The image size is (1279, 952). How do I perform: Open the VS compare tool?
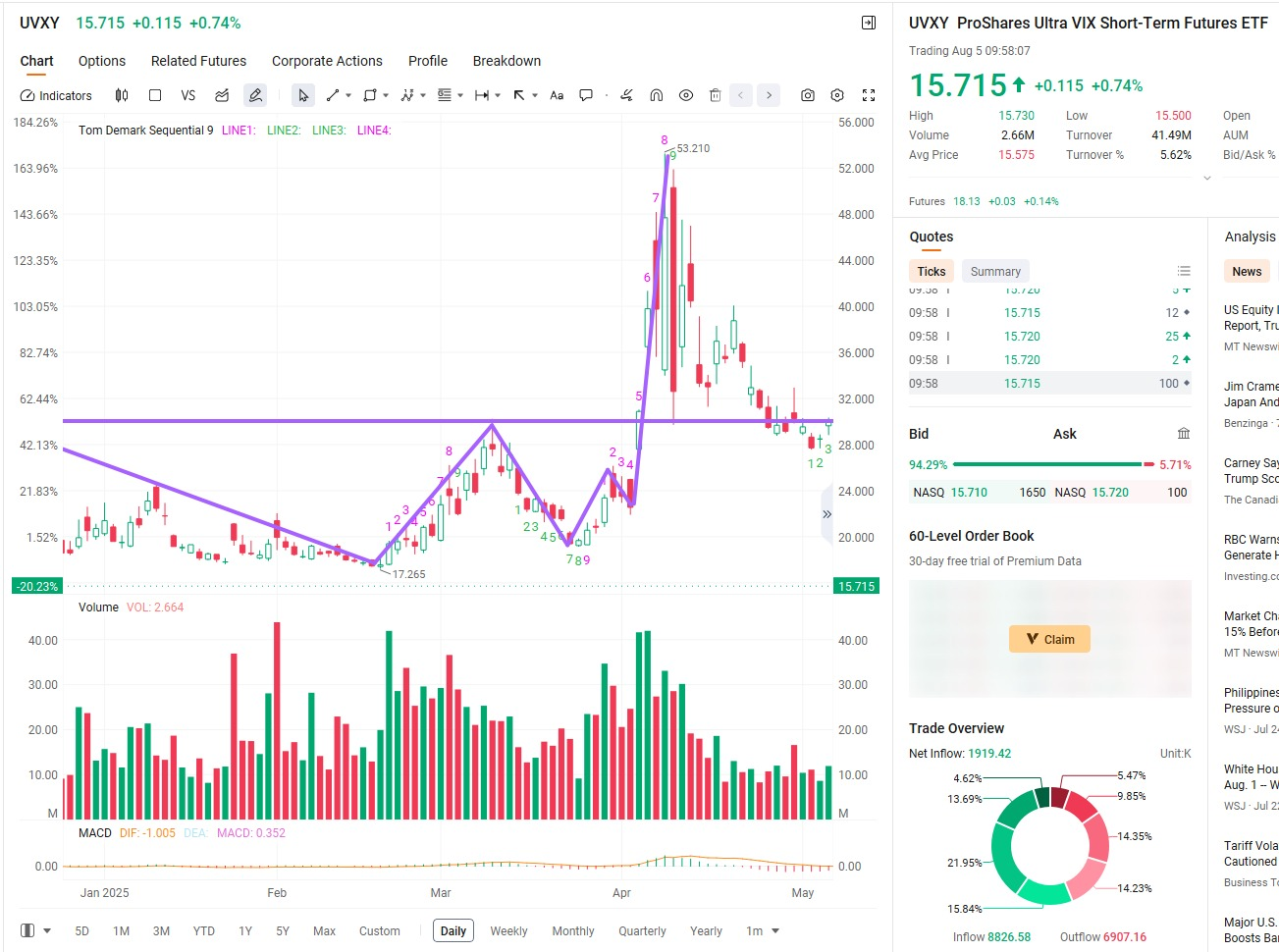pos(188,95)
